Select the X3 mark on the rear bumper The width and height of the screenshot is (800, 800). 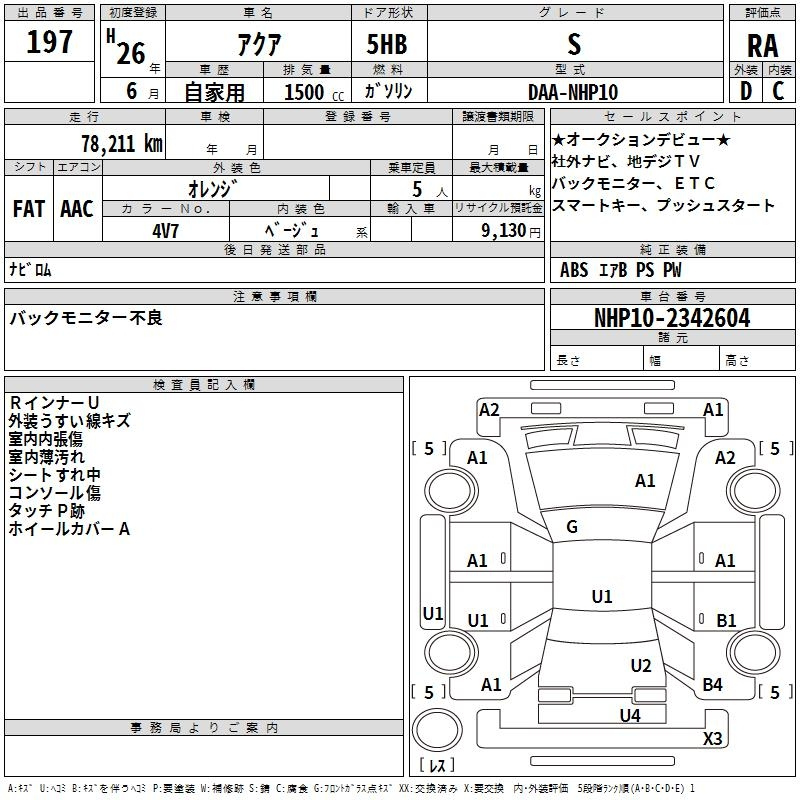712,738
